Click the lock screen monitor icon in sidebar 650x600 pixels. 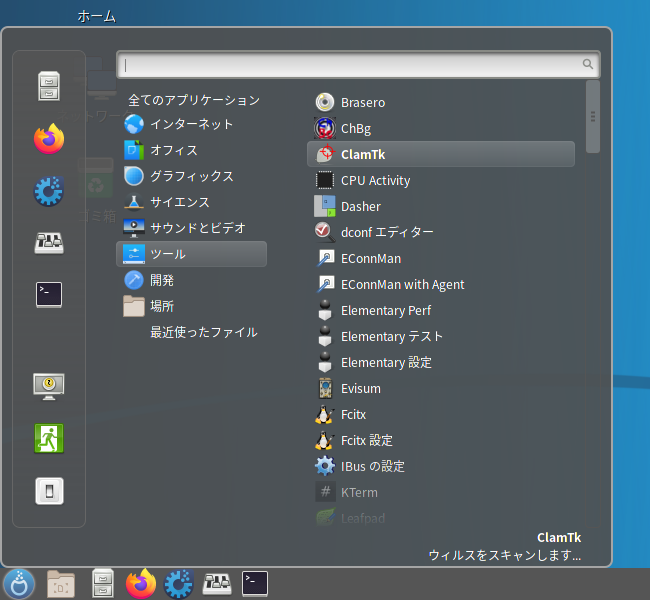(49, 386)
